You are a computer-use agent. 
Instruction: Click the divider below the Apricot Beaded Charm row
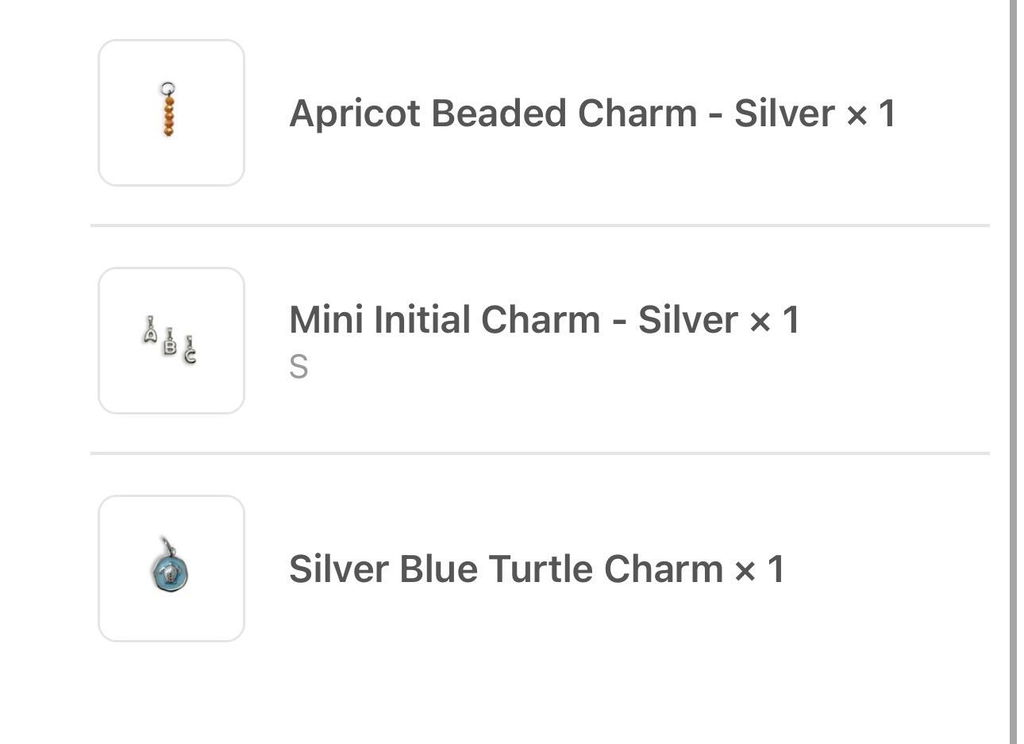click(540, 226)
